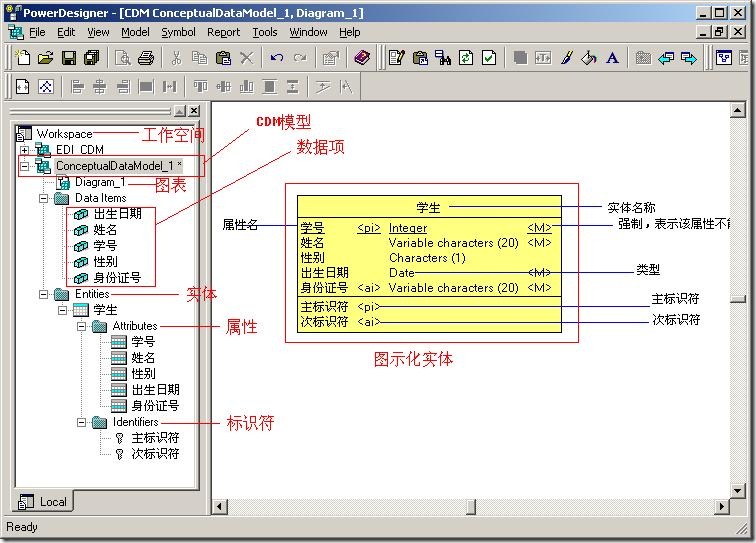This screenshot has width=756, height=543.
Task: Collapse the 学生 entity node
Action: point(62,310)
